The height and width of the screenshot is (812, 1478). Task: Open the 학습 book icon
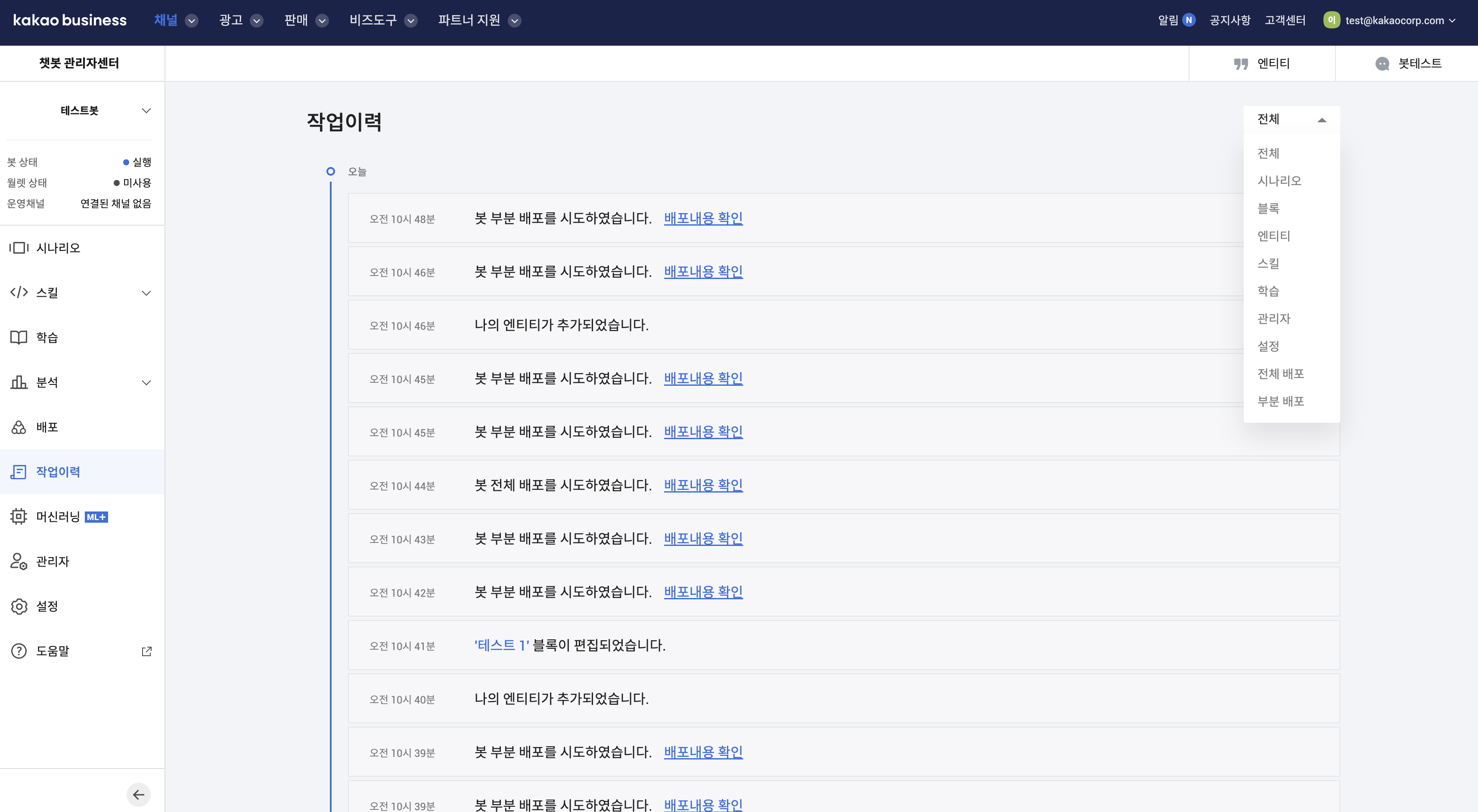(19, 337)
